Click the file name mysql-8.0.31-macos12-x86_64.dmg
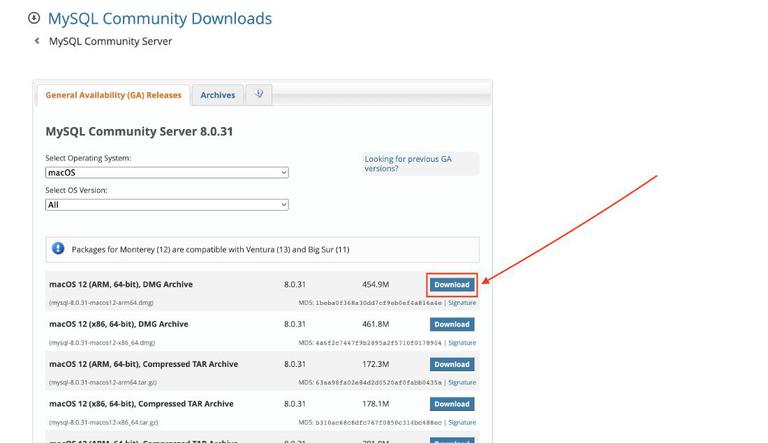Image resolution: width=768 pixels, height=443 pixels. click(x=102, y=343)
